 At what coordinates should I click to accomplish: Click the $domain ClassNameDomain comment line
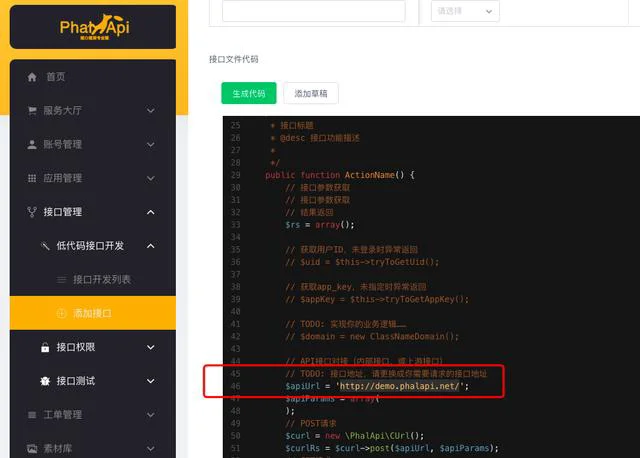[372, 337]
